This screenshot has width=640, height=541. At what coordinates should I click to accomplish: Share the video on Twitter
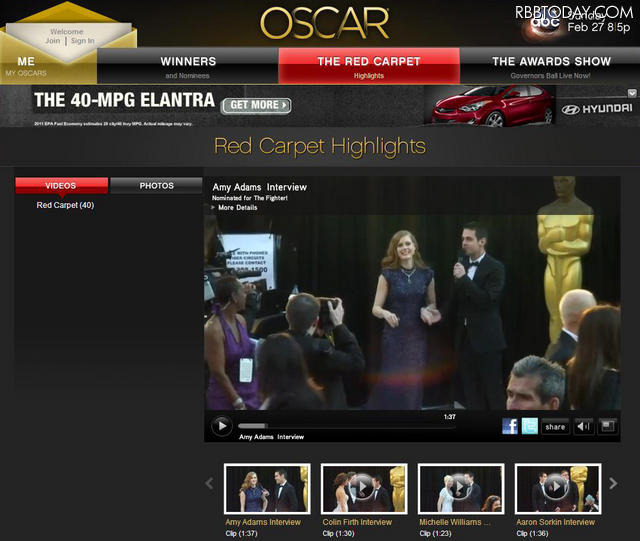click(x=530, y=426)
